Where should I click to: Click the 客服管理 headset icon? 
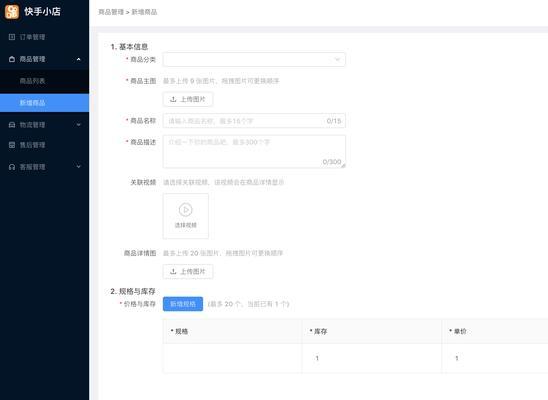12,167
